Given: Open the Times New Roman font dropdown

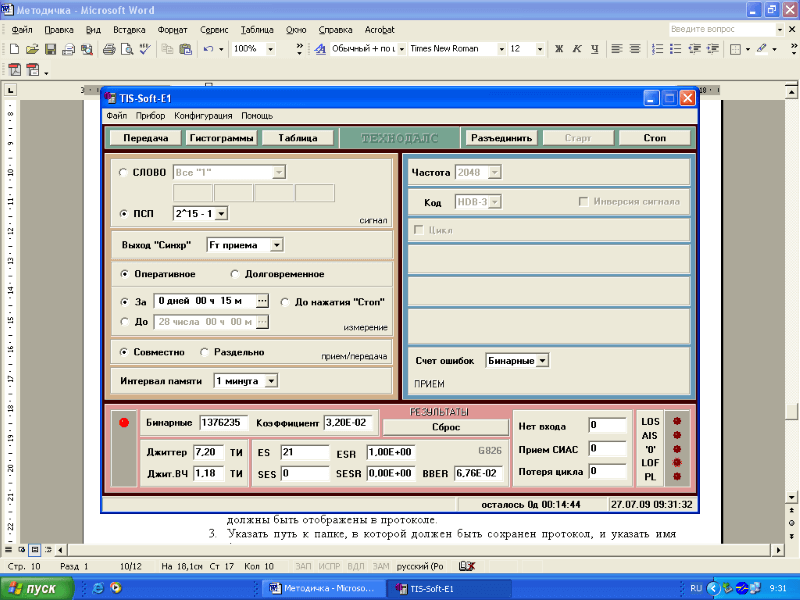Looking at the screenshot, I should 502,49.
